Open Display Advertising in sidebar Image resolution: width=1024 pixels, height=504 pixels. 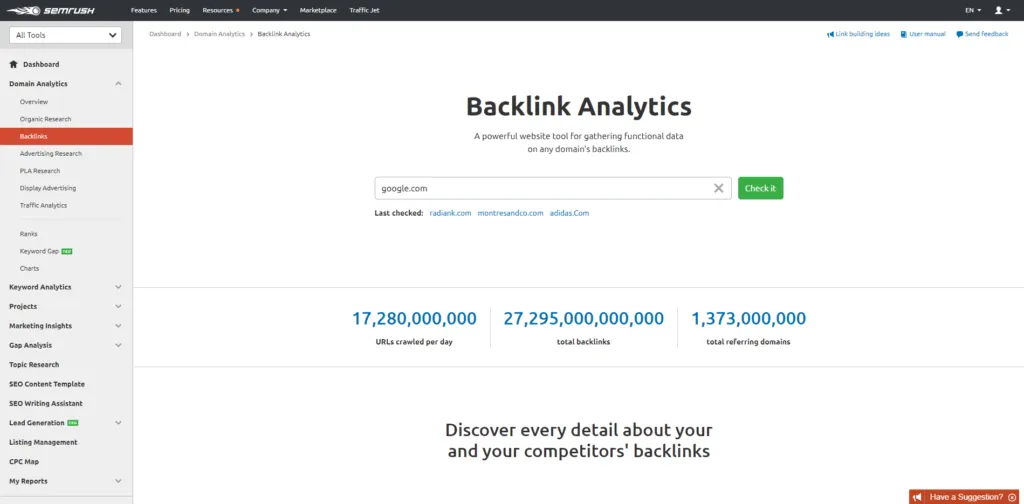pyautogui.click(x=48, y=188)
